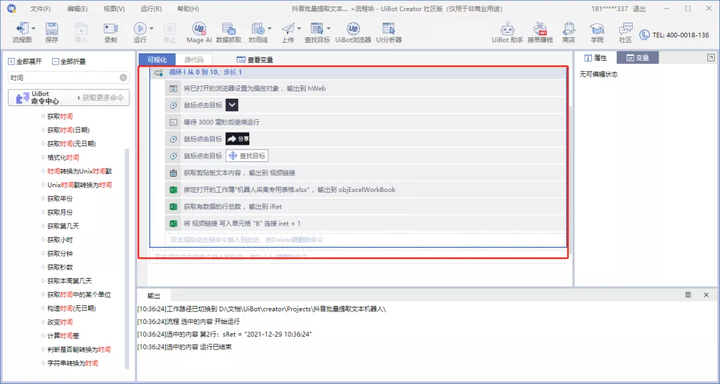This screenshot has height=384, width=720.
Task: Collapse all commands with 全部折叠
Action: (69, 62)
